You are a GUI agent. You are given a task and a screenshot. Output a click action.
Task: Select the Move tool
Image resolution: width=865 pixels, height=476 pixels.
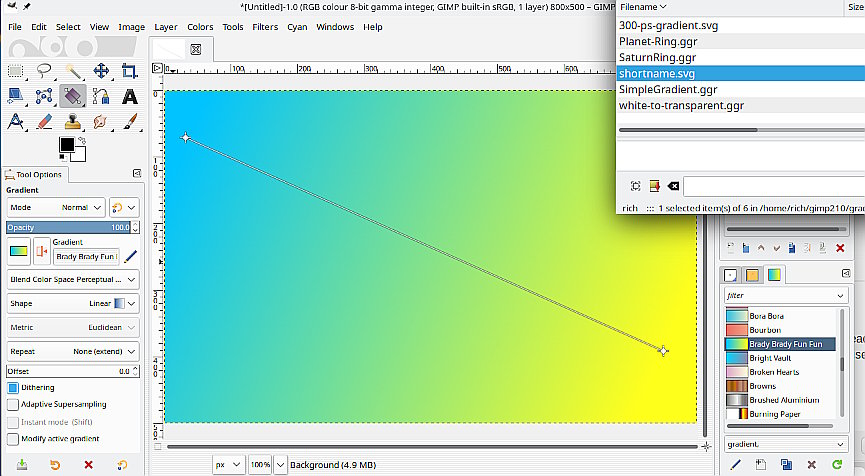pyautogui.click(x=101, y=71)
